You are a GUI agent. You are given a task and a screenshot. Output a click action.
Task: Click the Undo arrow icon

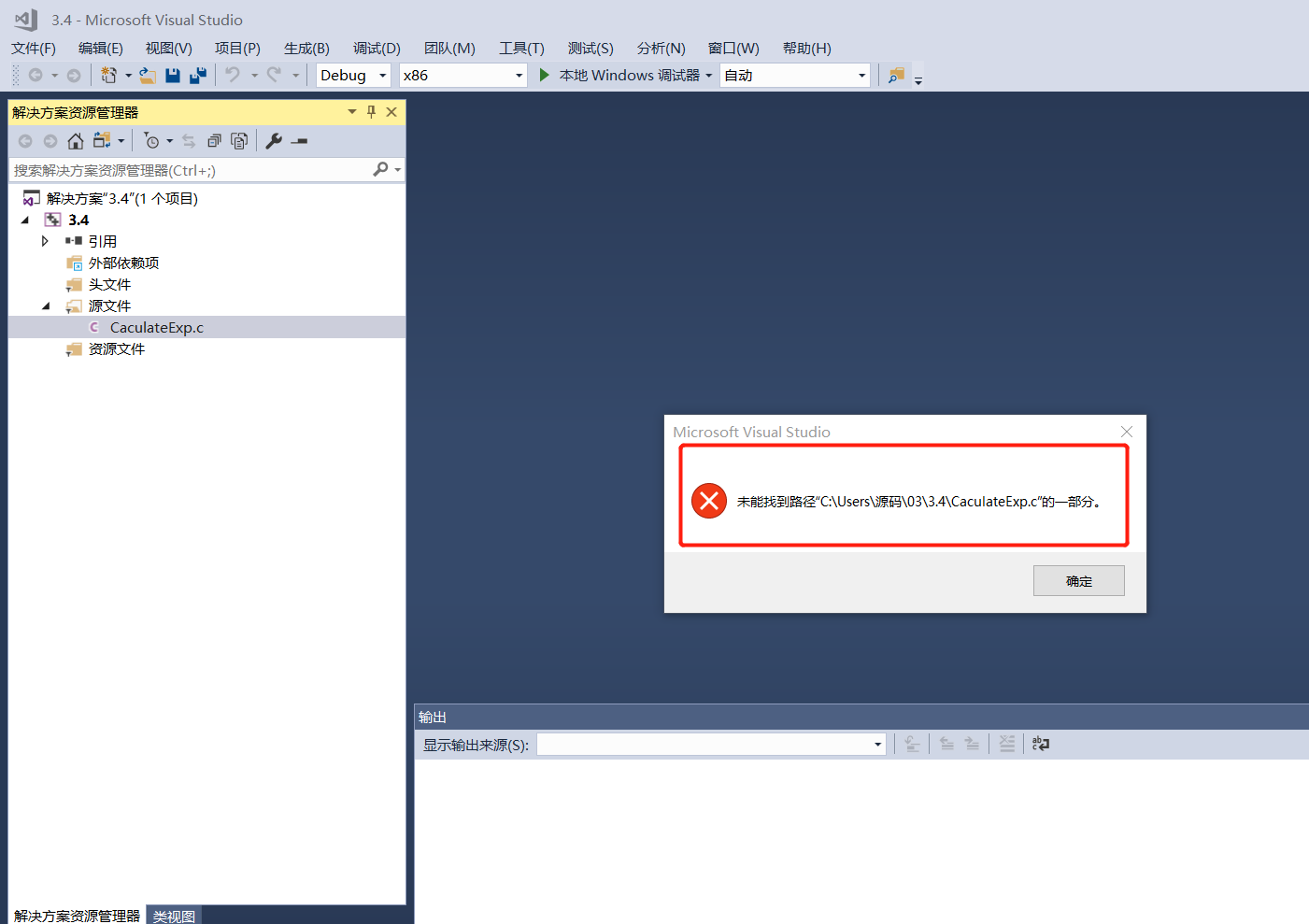point(233,75)
